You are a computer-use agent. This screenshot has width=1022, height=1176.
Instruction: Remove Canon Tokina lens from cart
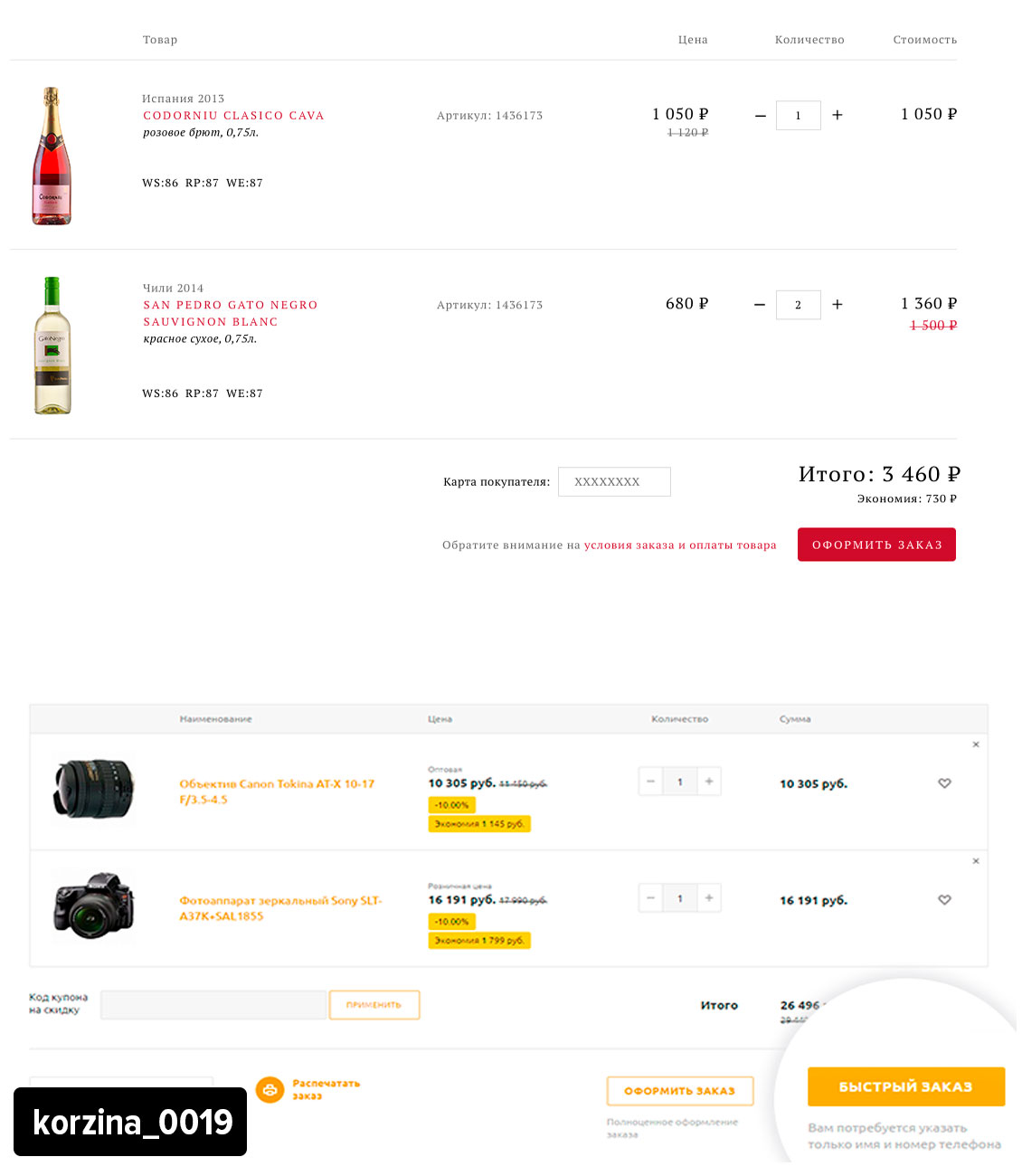976,744
